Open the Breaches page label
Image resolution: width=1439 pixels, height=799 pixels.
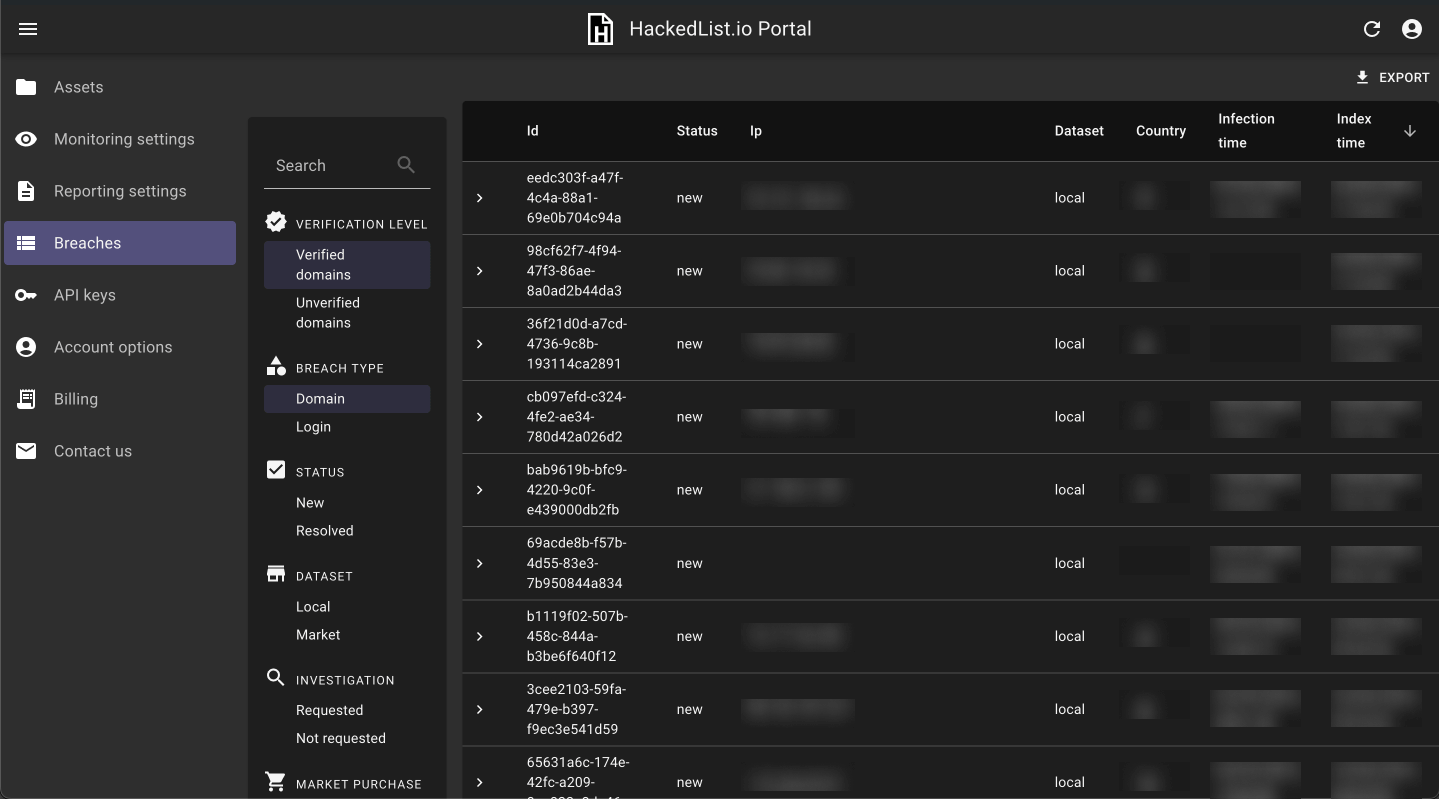coord(87,243)
